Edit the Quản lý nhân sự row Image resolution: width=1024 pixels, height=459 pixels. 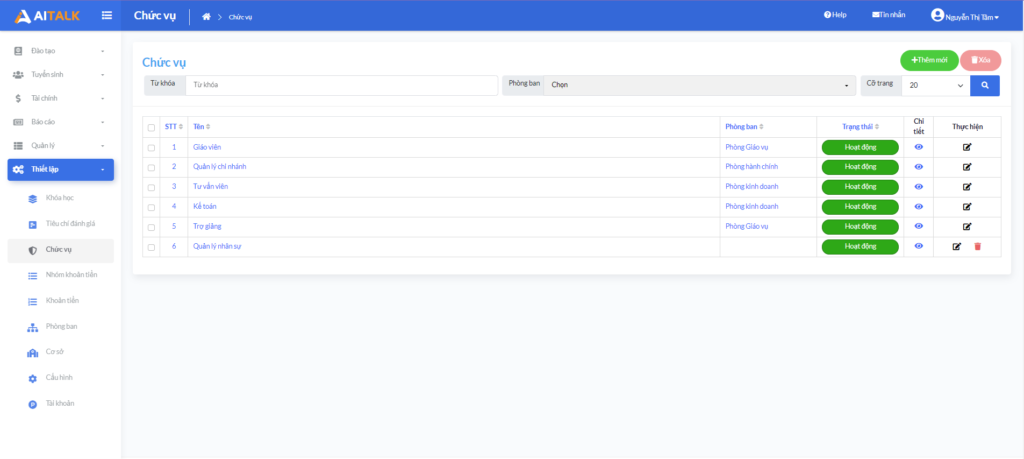[957, 246]
